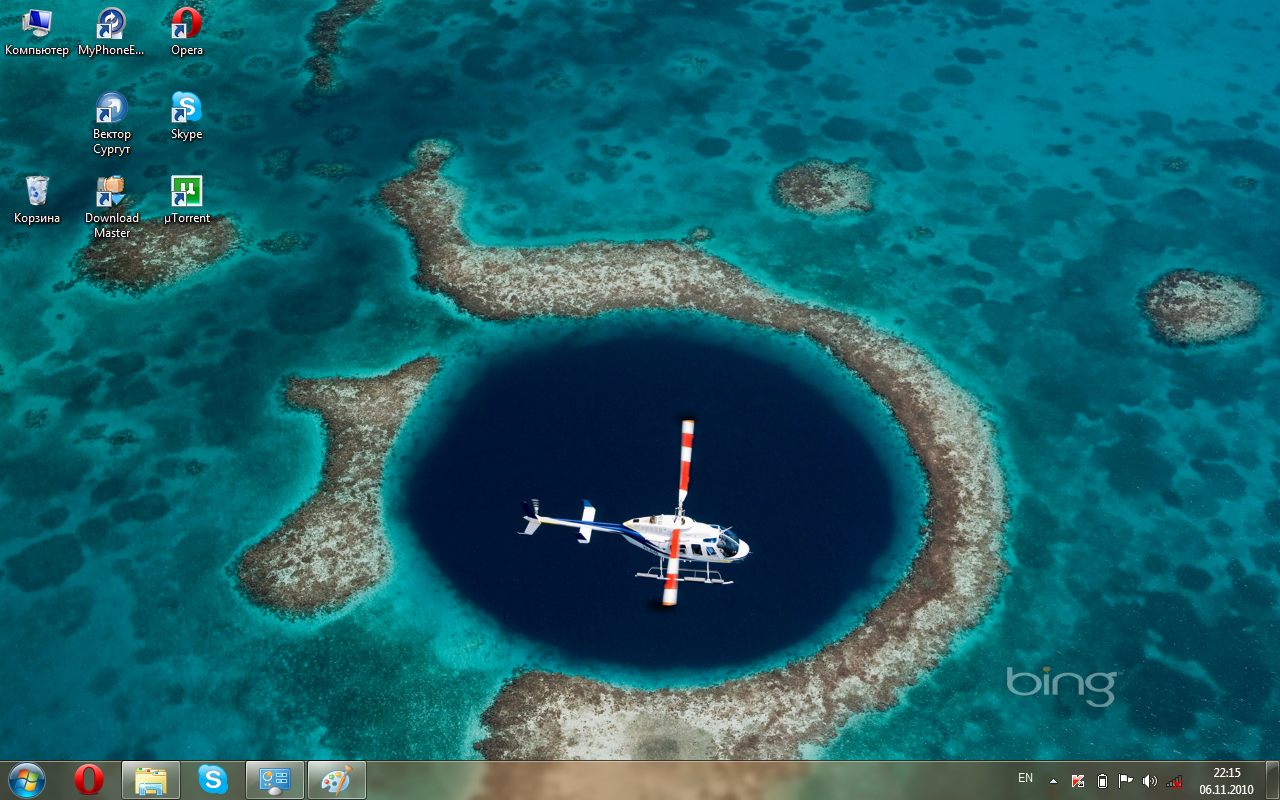The width and height of the screenshot is (1280, 800).
Task: Select the Download Master desktop shortcut
Action: point(112,207)
